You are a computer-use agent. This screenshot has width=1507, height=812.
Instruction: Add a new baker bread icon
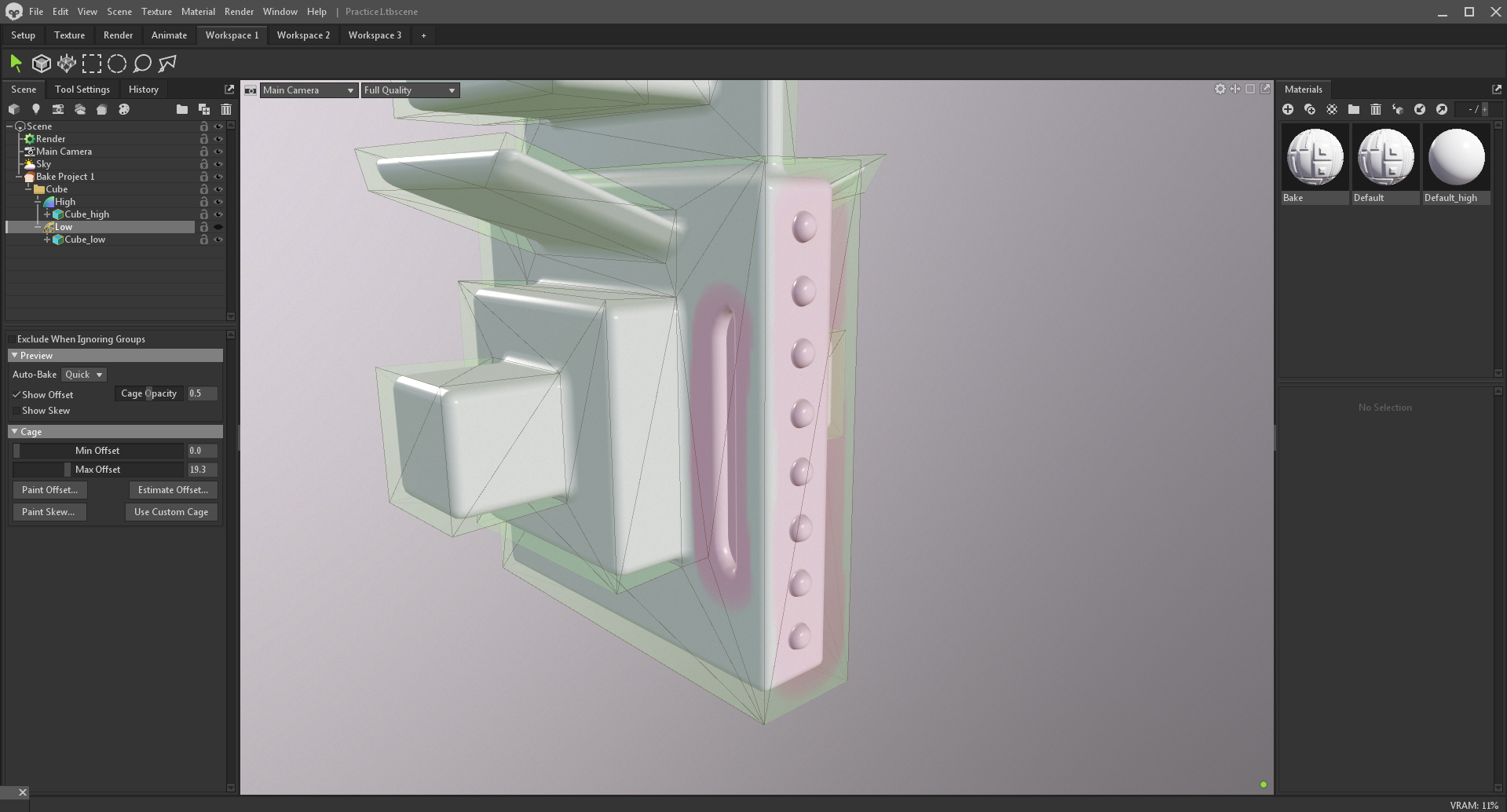pyautogui.click(x=102, y=109)
